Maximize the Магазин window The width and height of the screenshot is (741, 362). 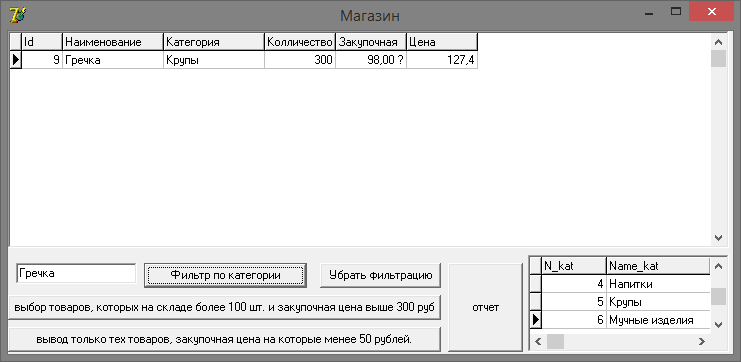tap(676, 12)
